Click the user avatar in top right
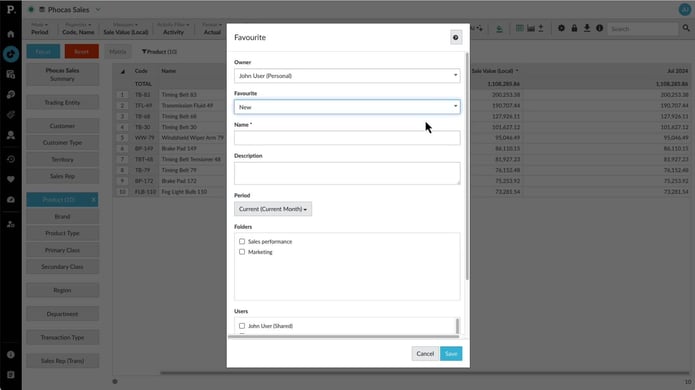The height and width of the screenshot is (390, 695). click(684, 9)
